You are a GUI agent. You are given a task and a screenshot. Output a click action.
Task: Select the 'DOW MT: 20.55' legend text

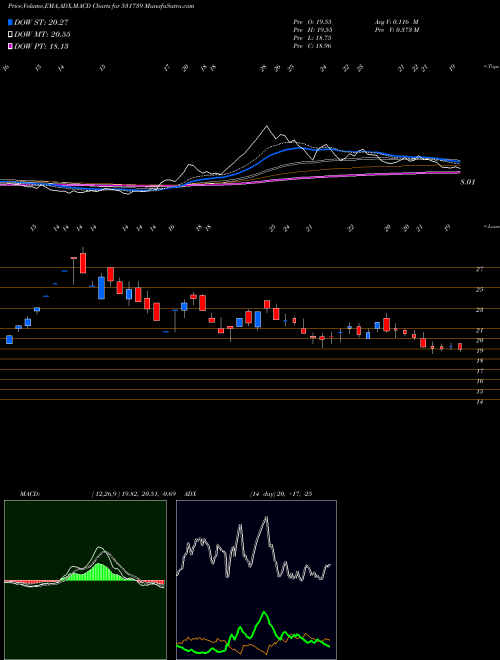(x=42, y=35)
